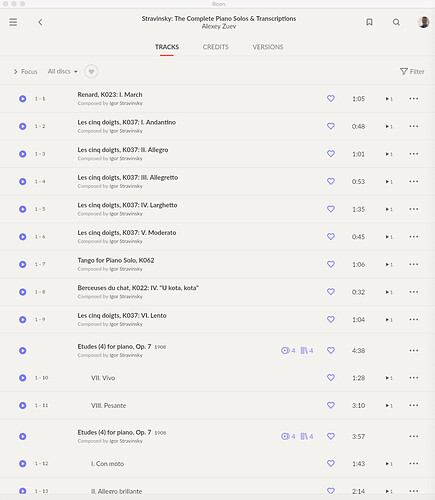Open Etudes (4) for piano 4:38 title
The width and height of the screenshot is (435, 500).
tap(114, 347)
